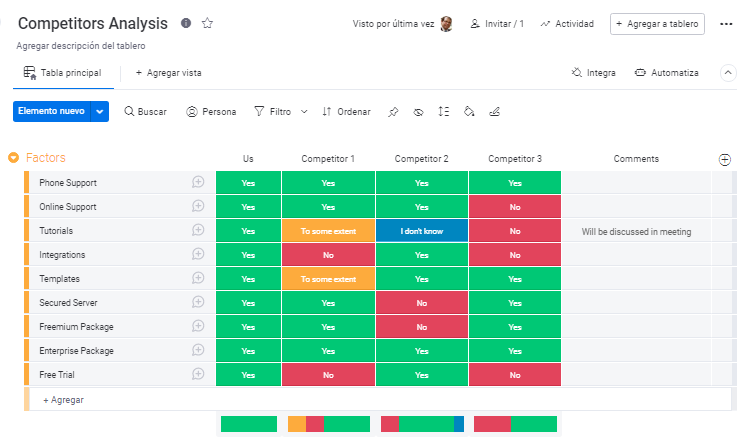Open the conditional coloring paint bucket icon
Screen dimensions: 748x446
469,112
